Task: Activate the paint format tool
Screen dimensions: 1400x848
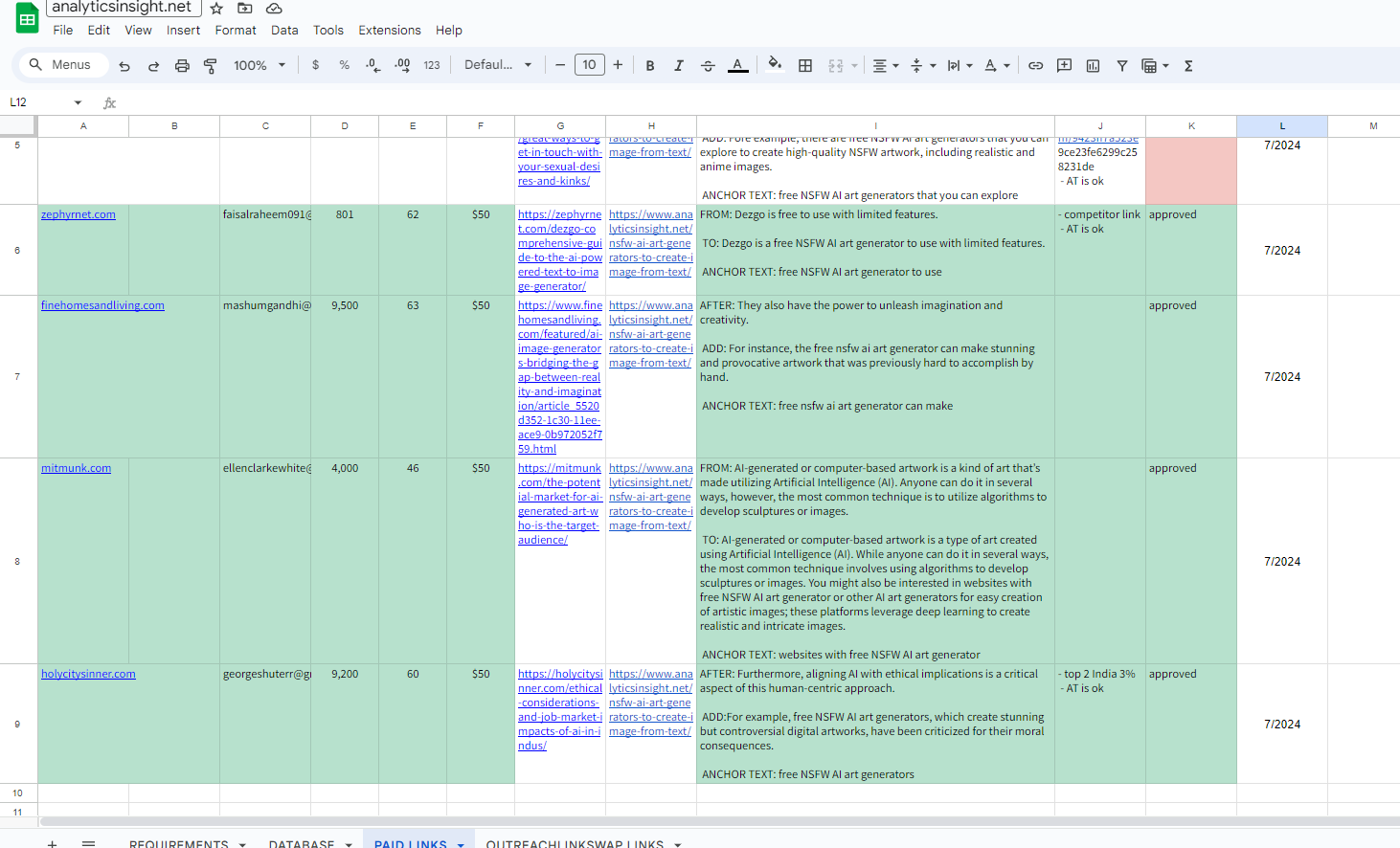Action: (x=210, y=65)
